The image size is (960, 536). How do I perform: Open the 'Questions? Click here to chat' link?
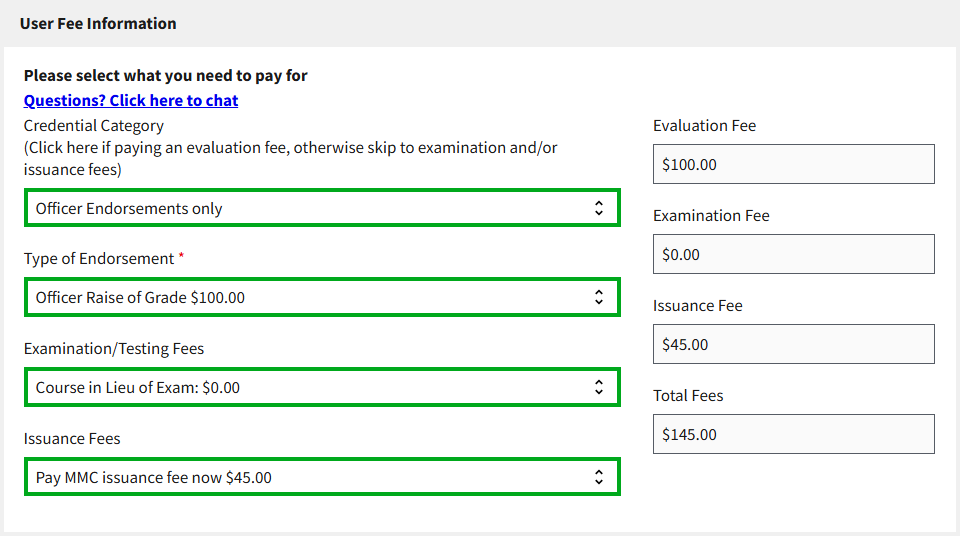pyautogui.click(x=131, y=100)
